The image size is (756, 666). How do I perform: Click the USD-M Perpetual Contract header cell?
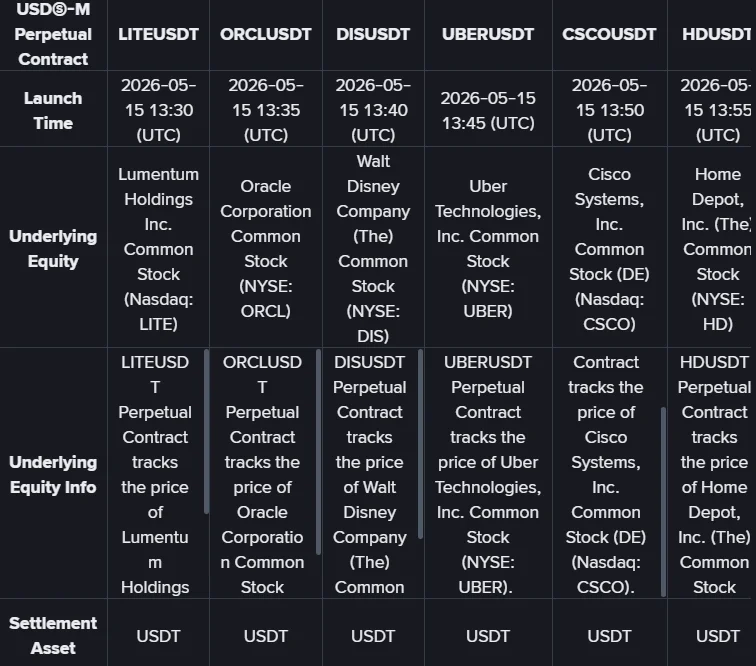[53, 35]
